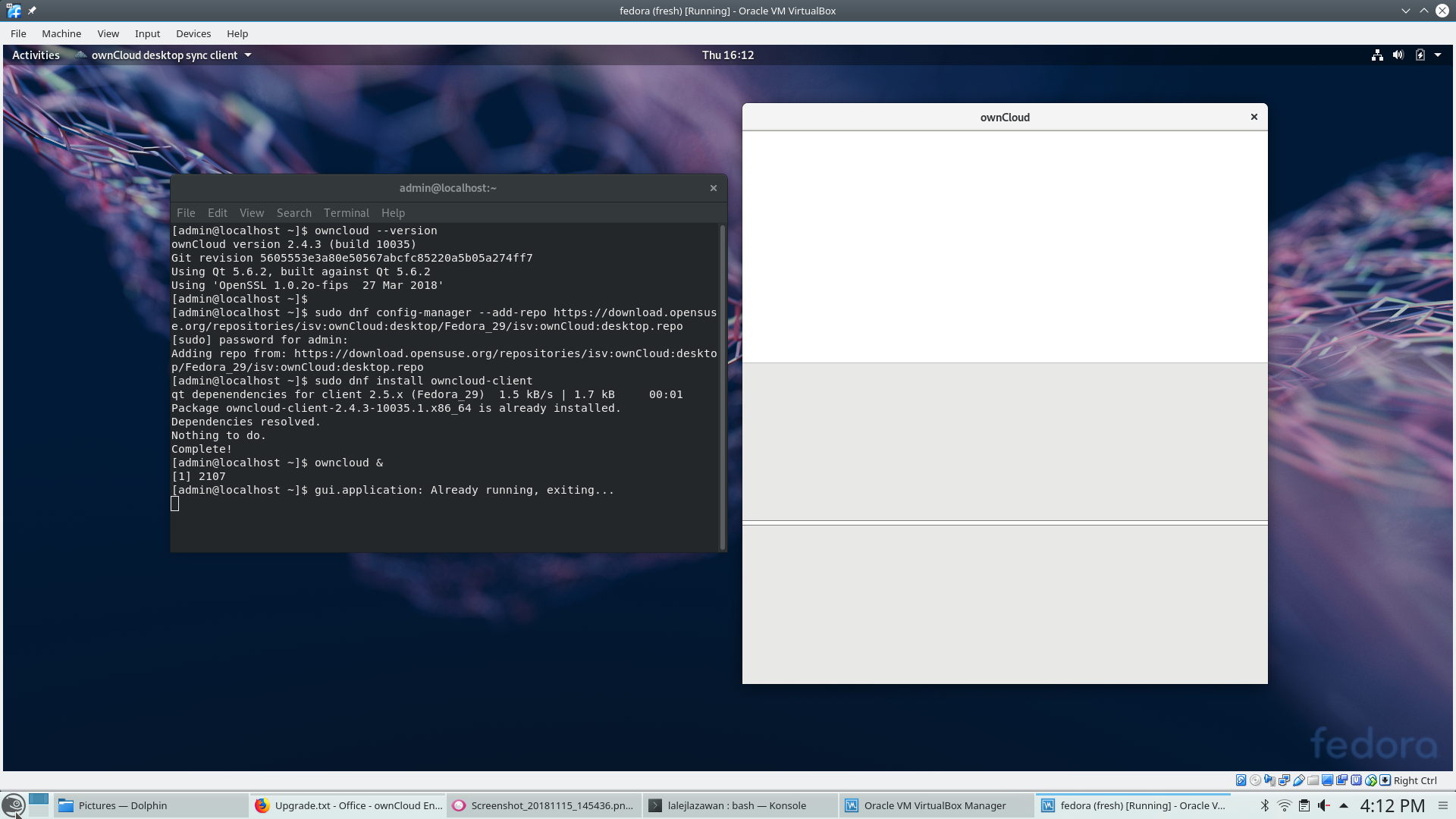Click the VirtualBox shared folders icon
The image size is (1456, 819).
click(x=1313, y=780)
